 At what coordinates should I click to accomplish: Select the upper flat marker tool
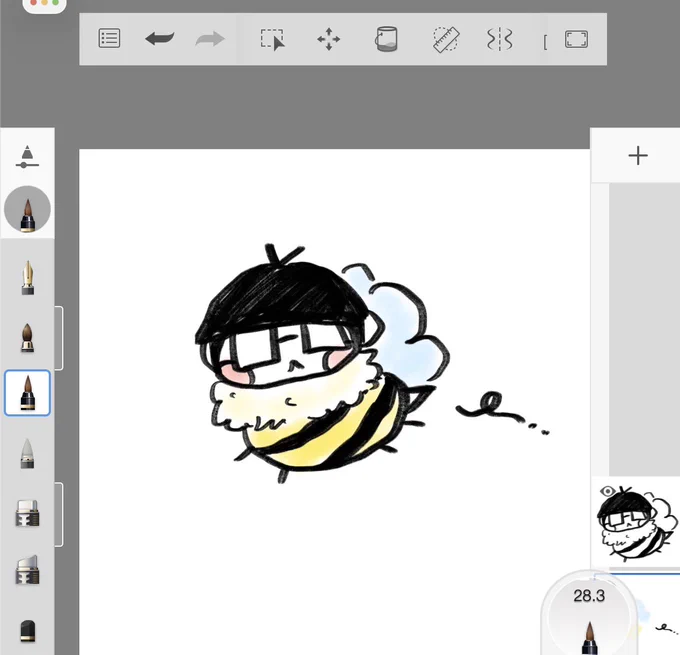point(27,513)
